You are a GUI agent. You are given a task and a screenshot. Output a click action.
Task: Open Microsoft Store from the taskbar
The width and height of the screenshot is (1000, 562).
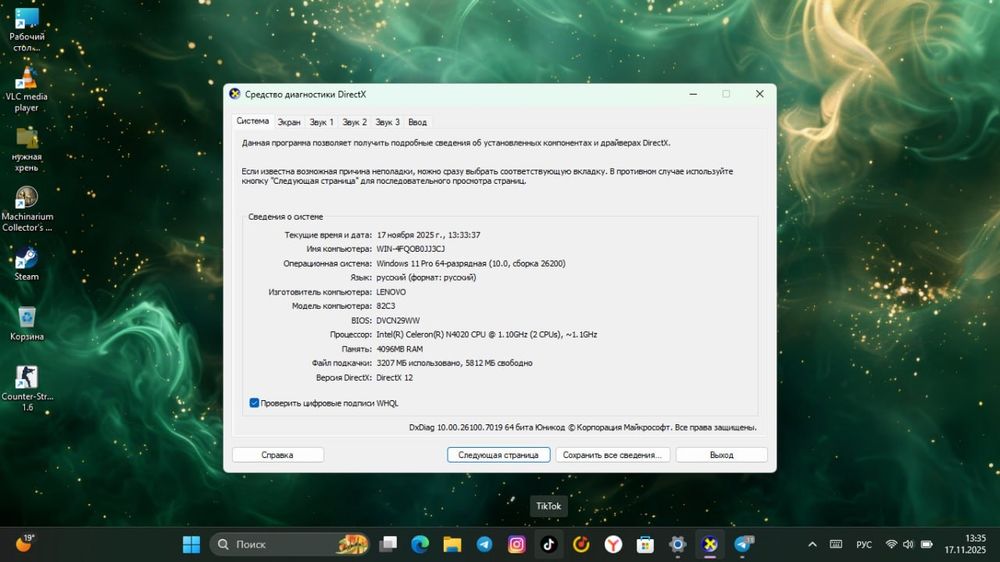click(645, 544)
